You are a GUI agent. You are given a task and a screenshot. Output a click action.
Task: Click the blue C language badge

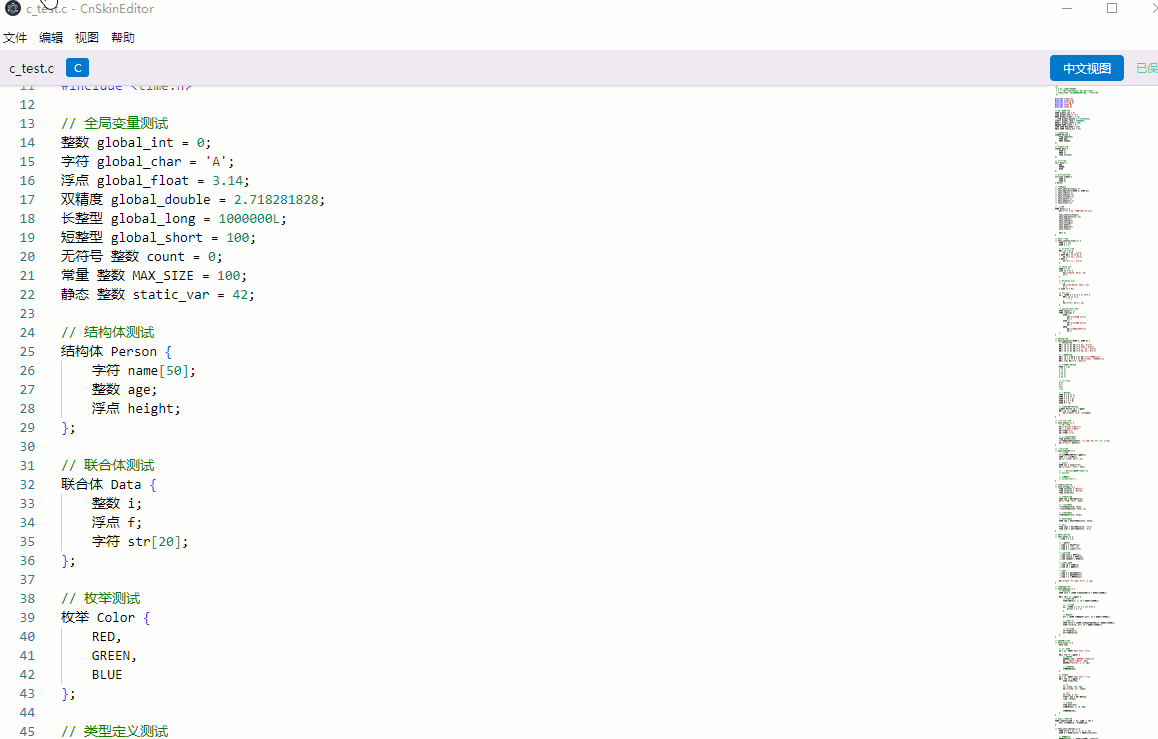pos(77,68)
